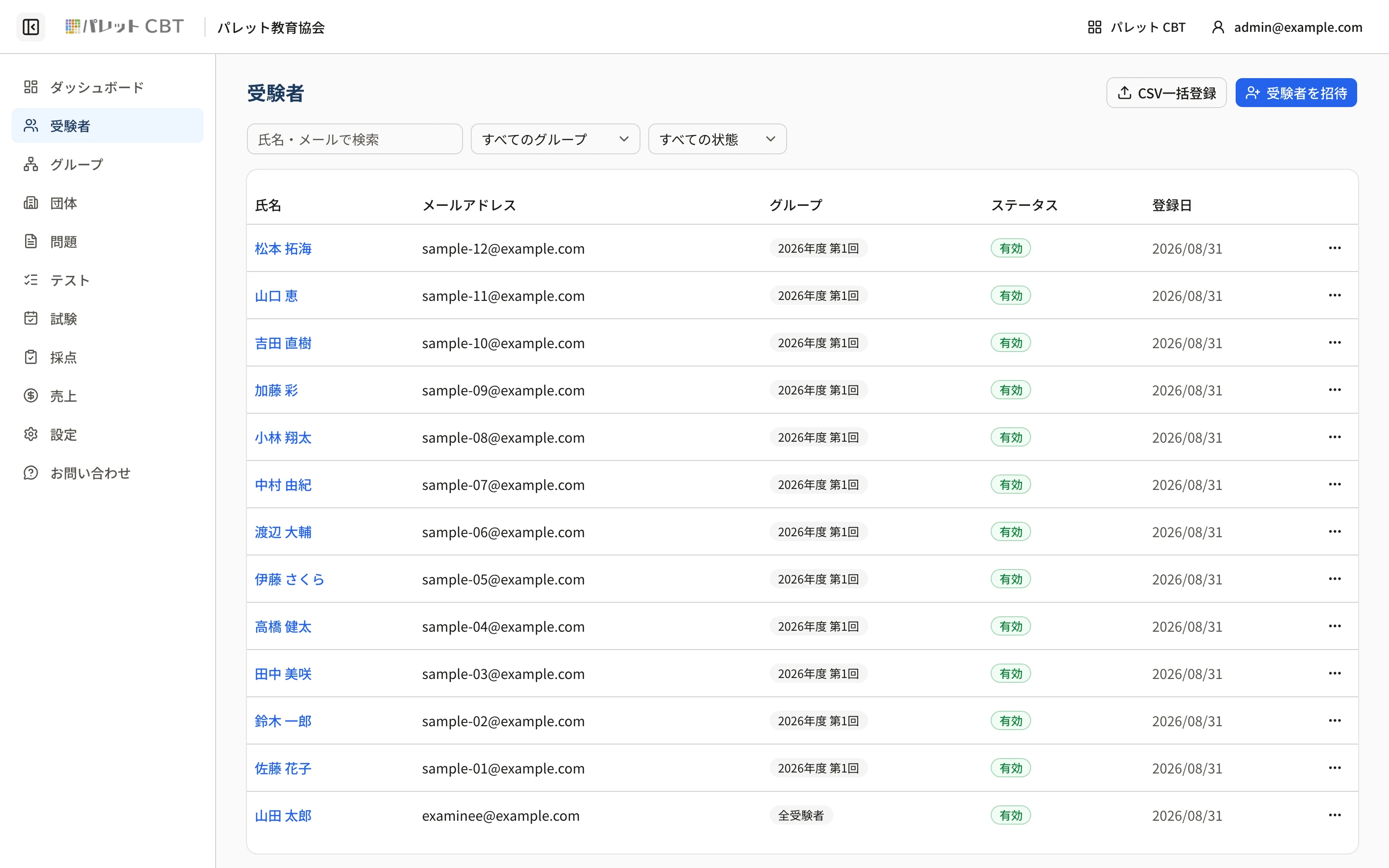
Task: Open 団体 in the sidebar
Action: coord(108,203)
